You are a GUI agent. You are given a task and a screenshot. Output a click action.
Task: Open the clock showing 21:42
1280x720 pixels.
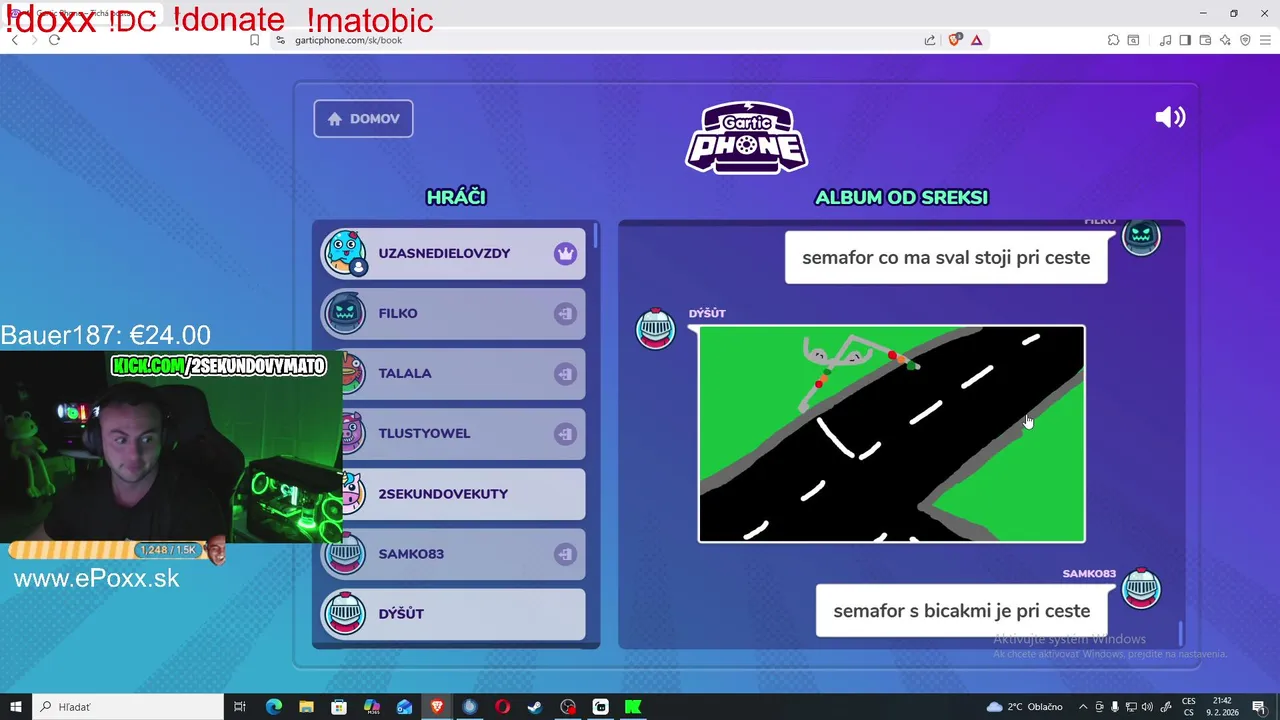[1222, 706]
